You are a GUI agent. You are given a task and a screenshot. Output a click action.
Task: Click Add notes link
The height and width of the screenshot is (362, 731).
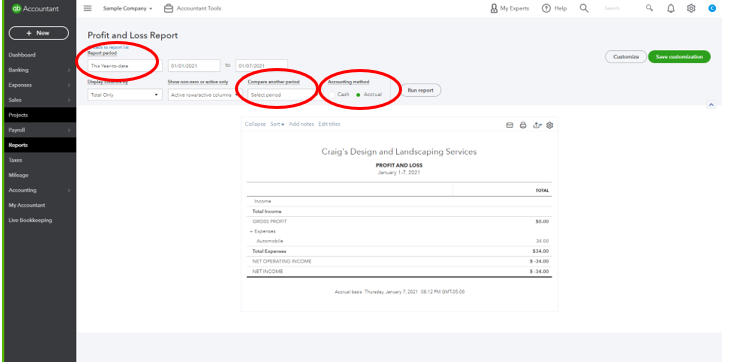coord(301,124)
